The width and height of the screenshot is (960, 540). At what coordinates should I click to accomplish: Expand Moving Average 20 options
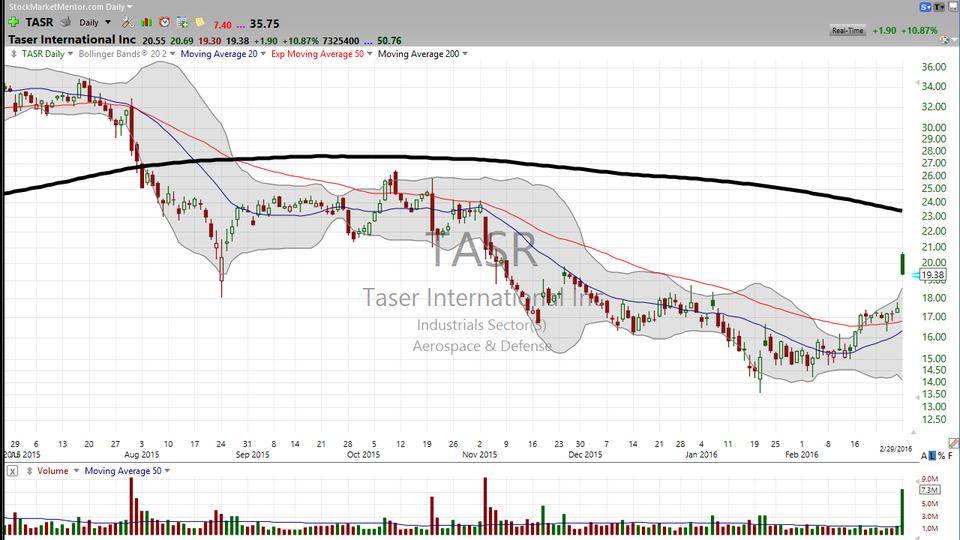point(263,54)
